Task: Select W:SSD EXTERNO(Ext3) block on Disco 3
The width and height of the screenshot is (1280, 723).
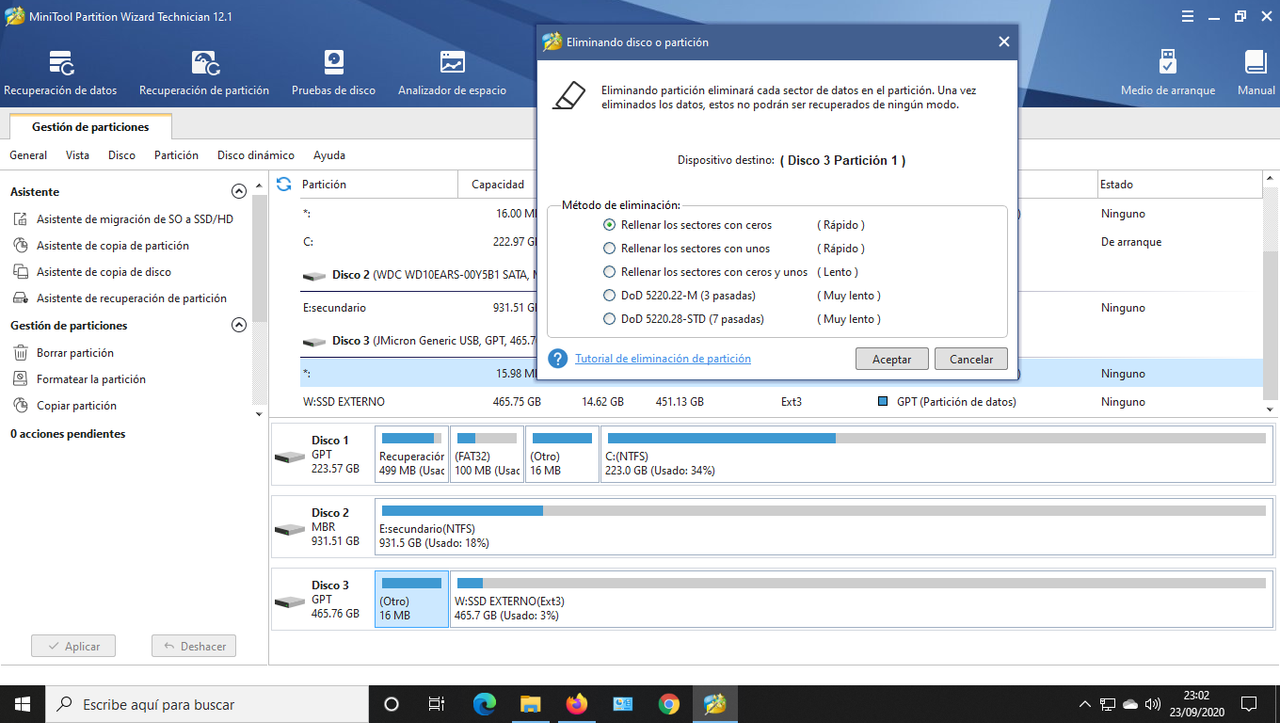Action: click(862, 599)
